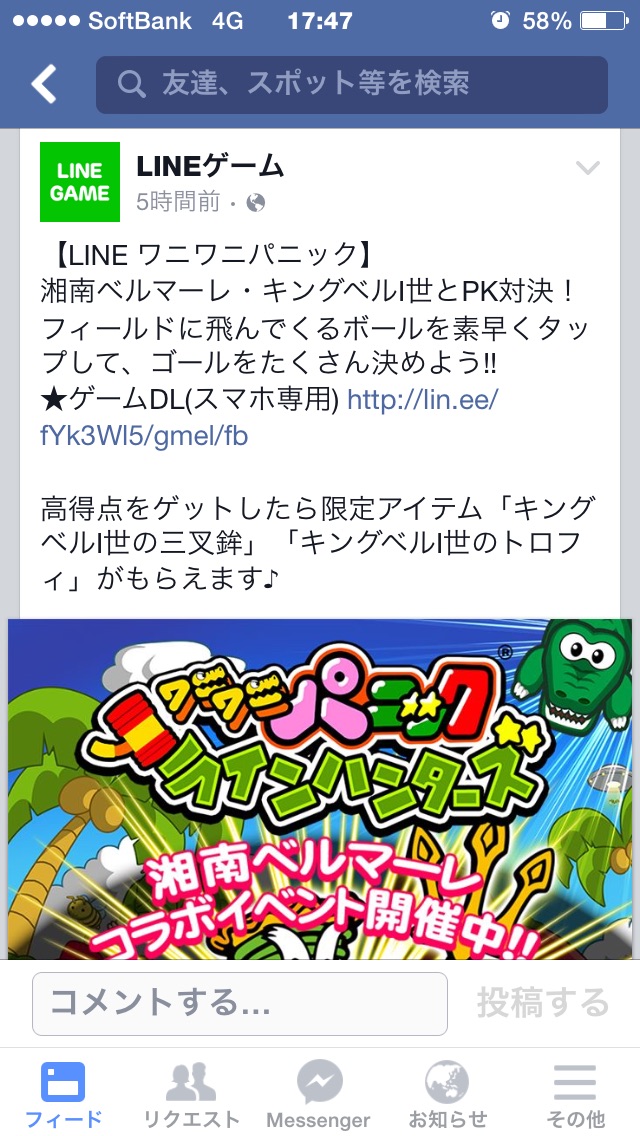Open the お知らせ notifications globe tab
This screenshot has height=1136, width=640.
click(447, 1093)
